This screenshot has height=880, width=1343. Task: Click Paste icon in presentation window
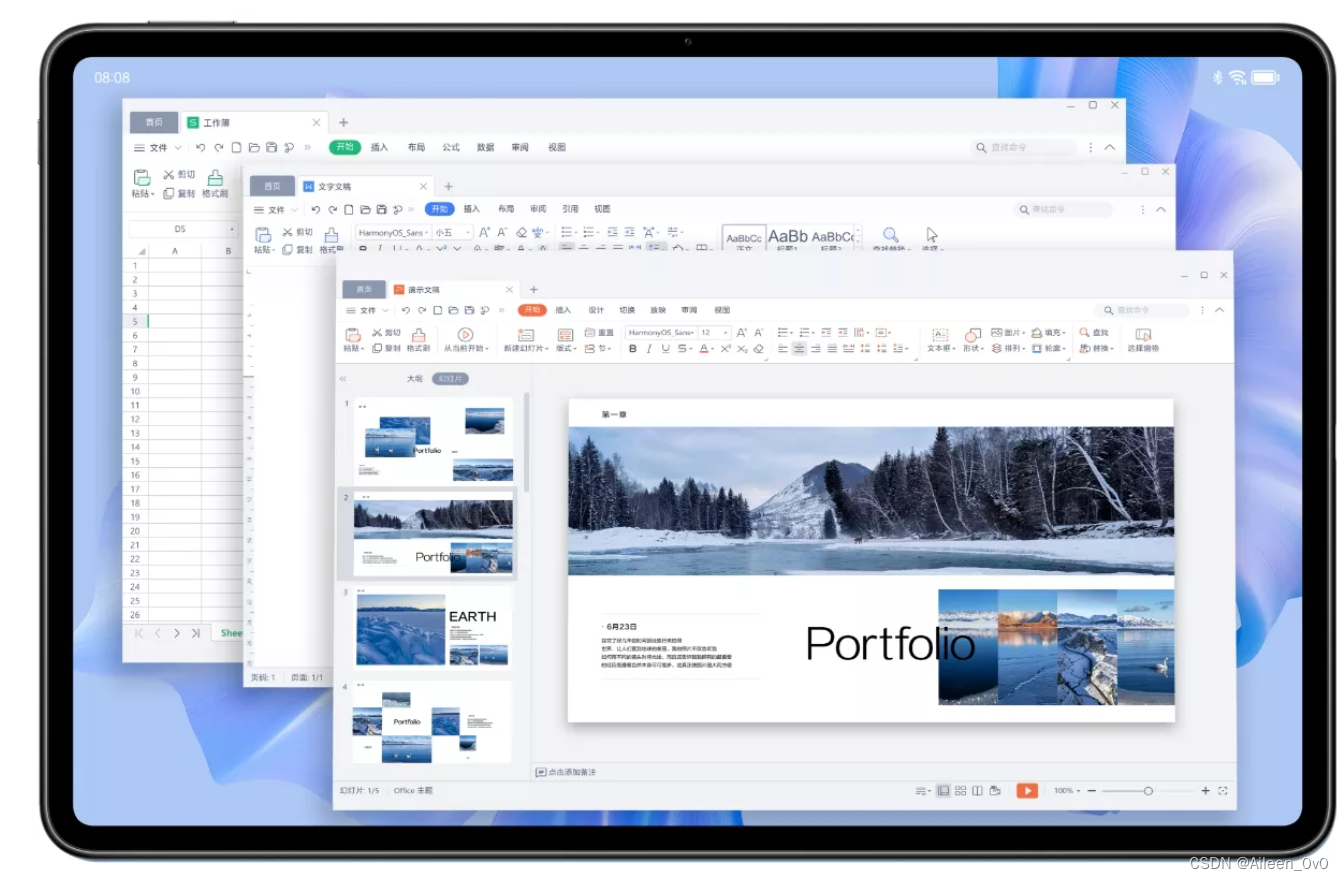(353, 334)
